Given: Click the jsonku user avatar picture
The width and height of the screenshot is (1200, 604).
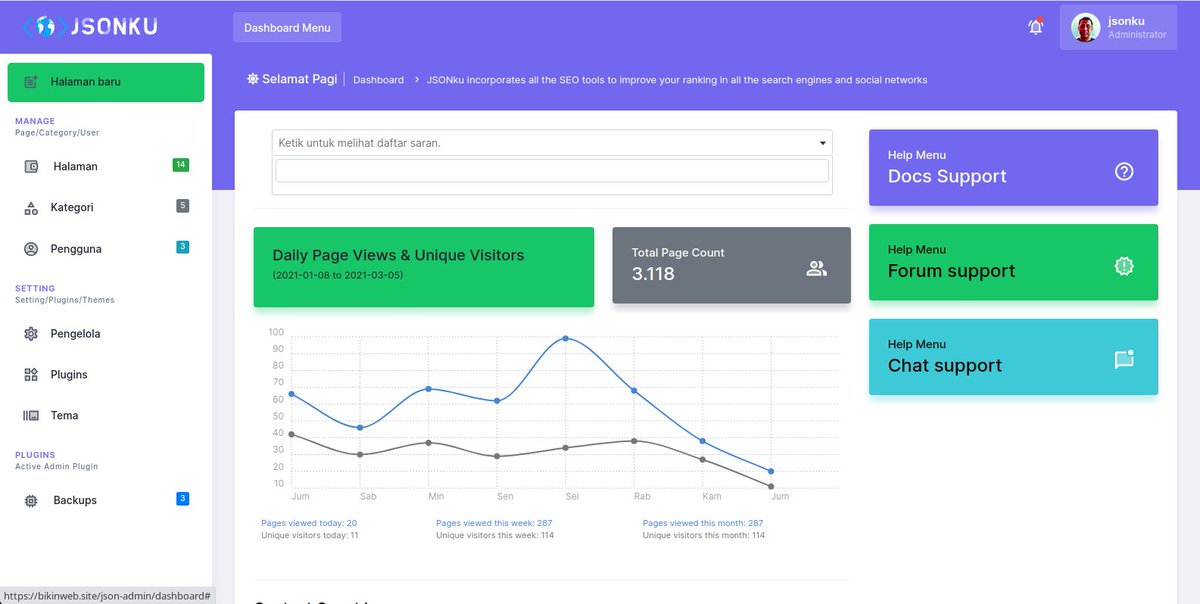Looking at the screenshot, I should click(1086, 27).
